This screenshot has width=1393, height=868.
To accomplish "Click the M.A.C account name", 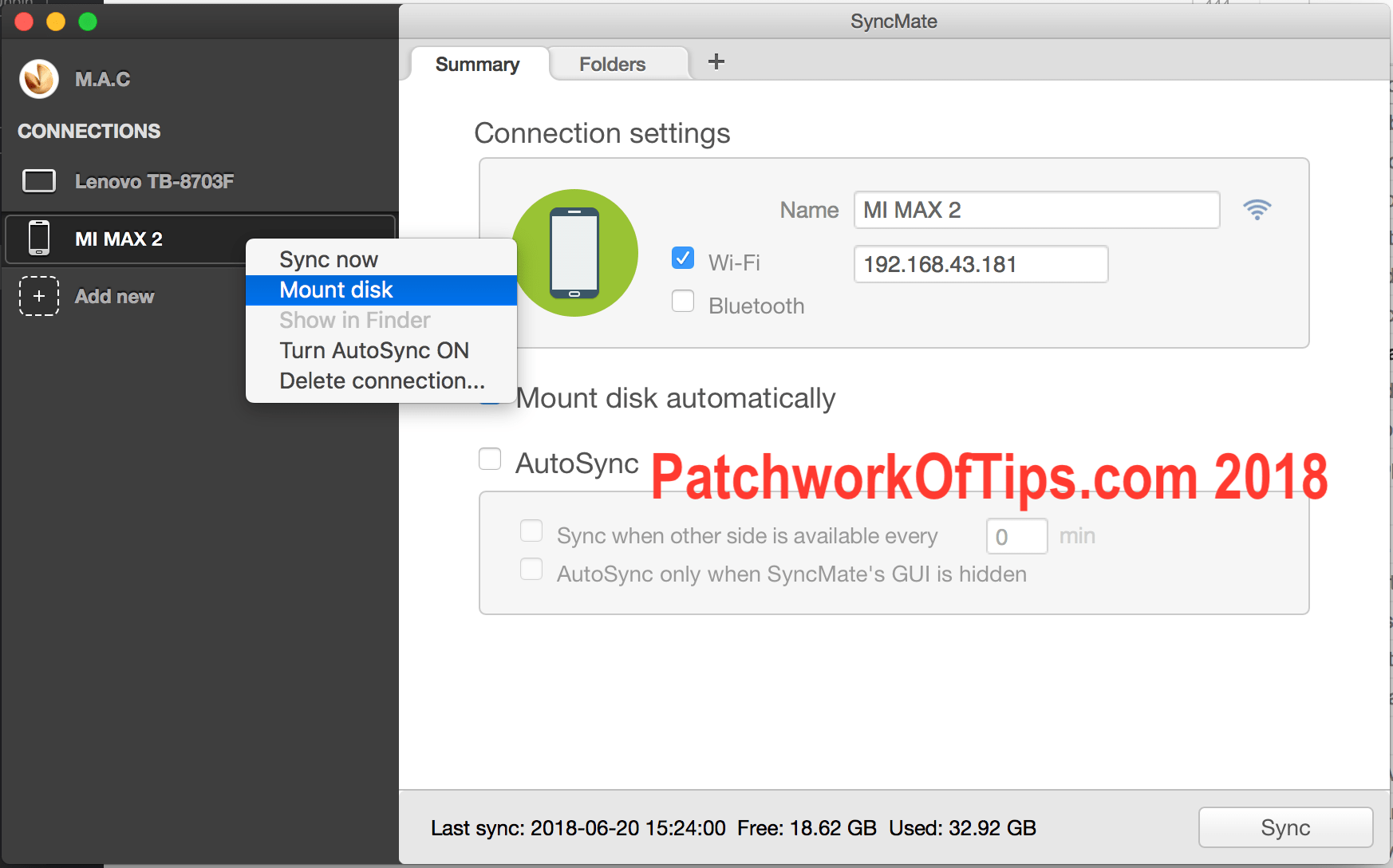I will (102, 79).
